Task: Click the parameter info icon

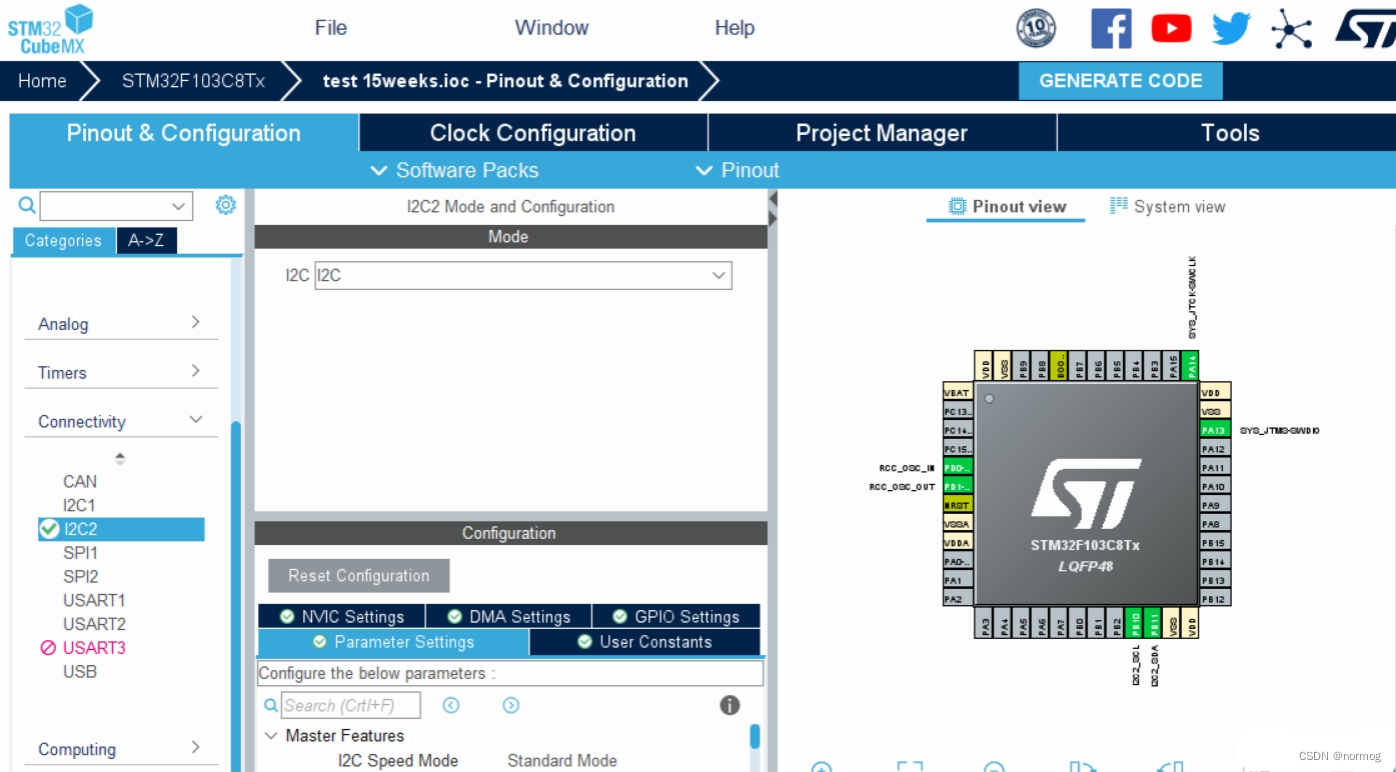Action: point(730,705)
